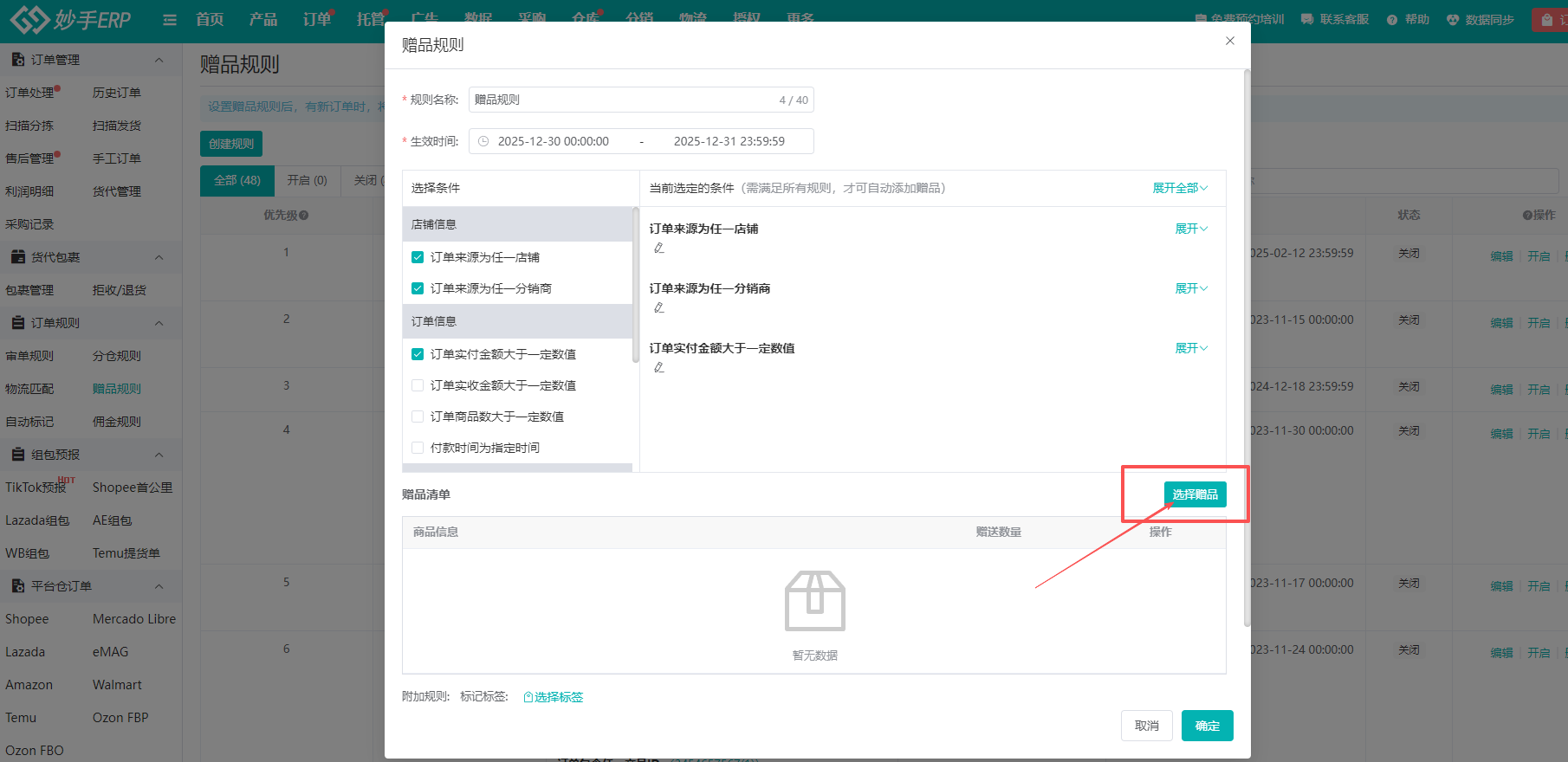The height and width of the screenshot is (762, 1568).
Task: Click the 订单规则 sidebar section icon
Action: tap(17, 323)
